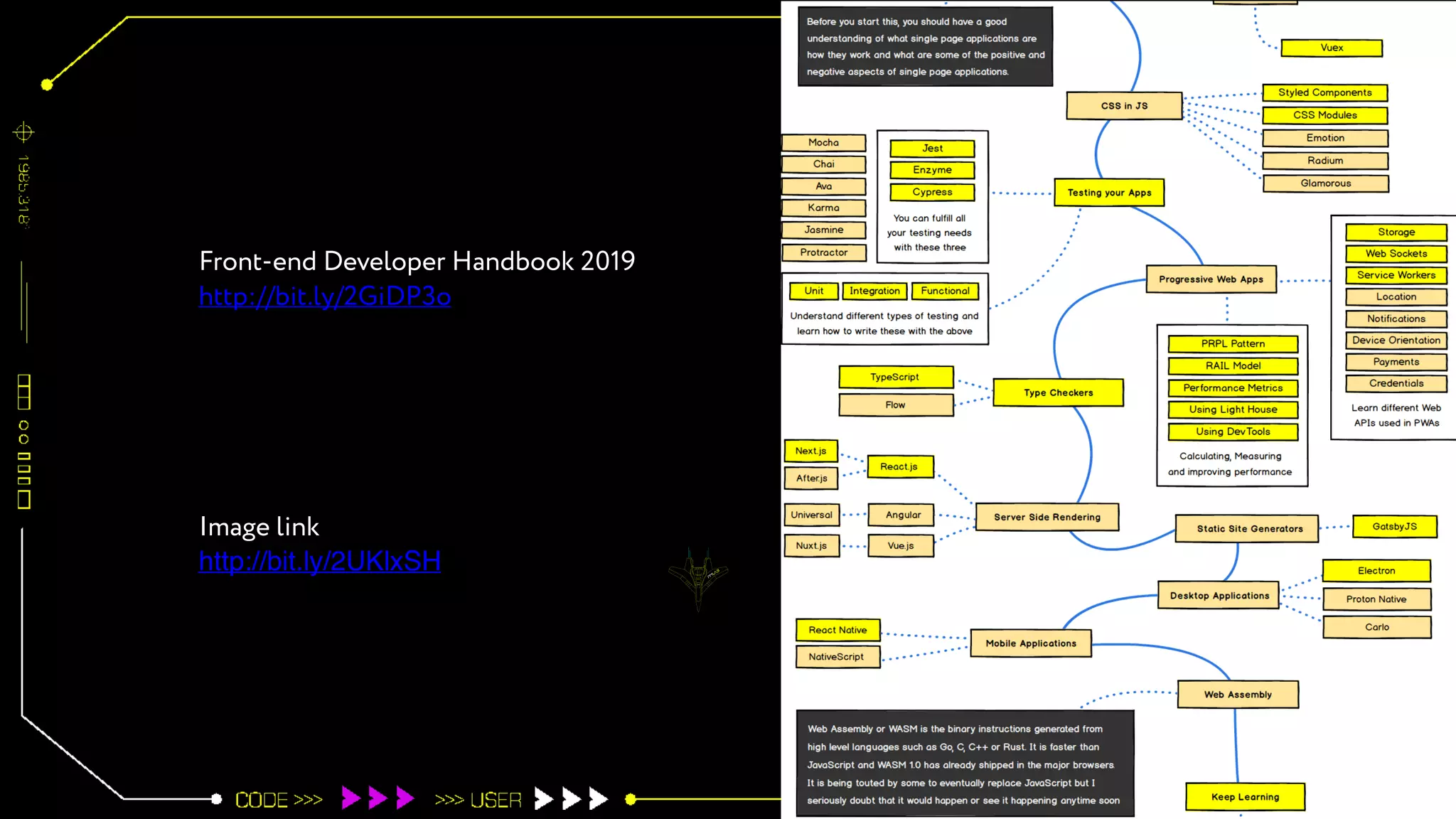Viewport: 1456px width, 819px height.
Task: Select the TypeScript box in roadmap
Action: 895,378
